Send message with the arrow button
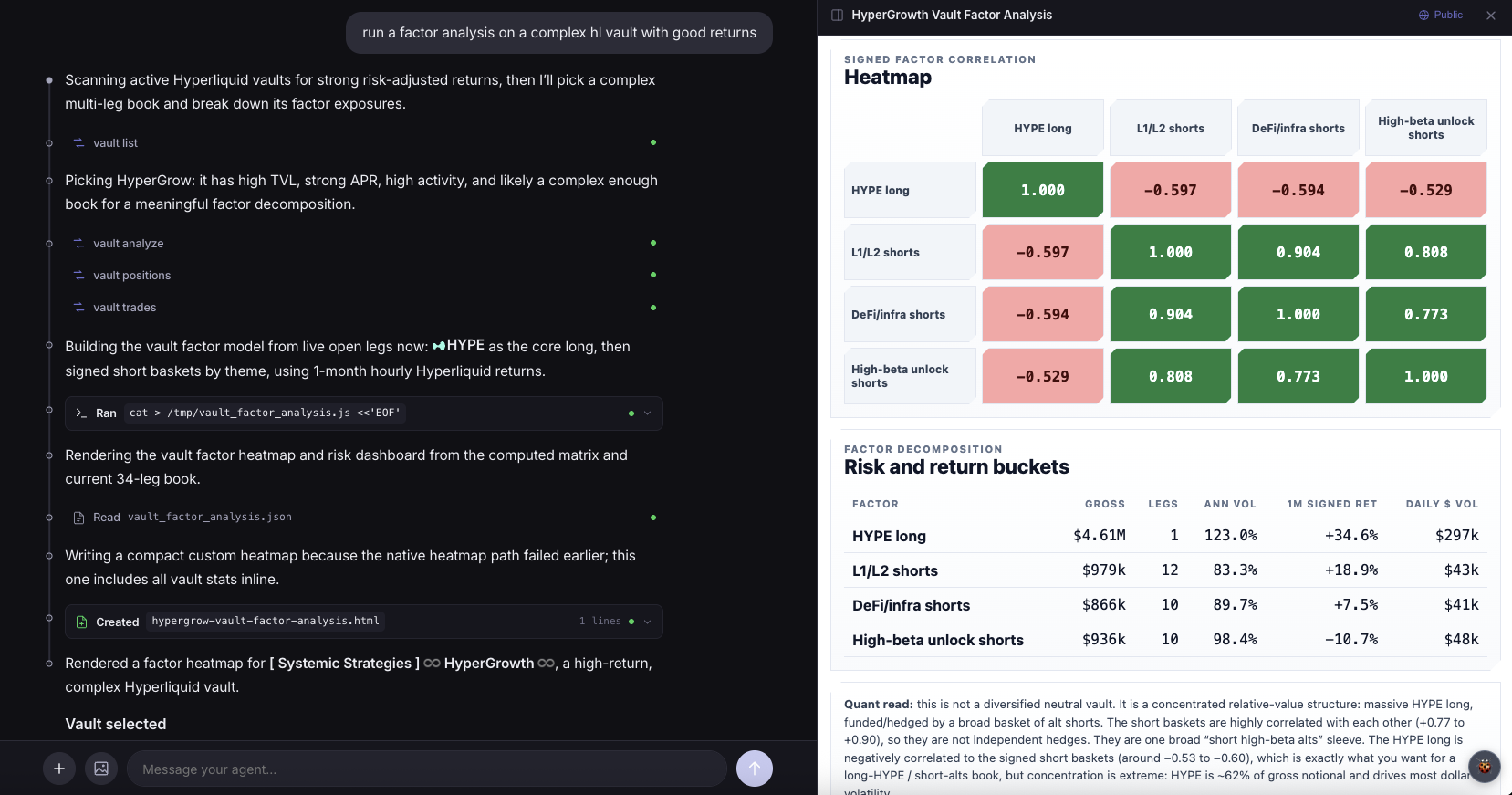The width and height of the screenshot is (1512, 795). tap(755, 769)
